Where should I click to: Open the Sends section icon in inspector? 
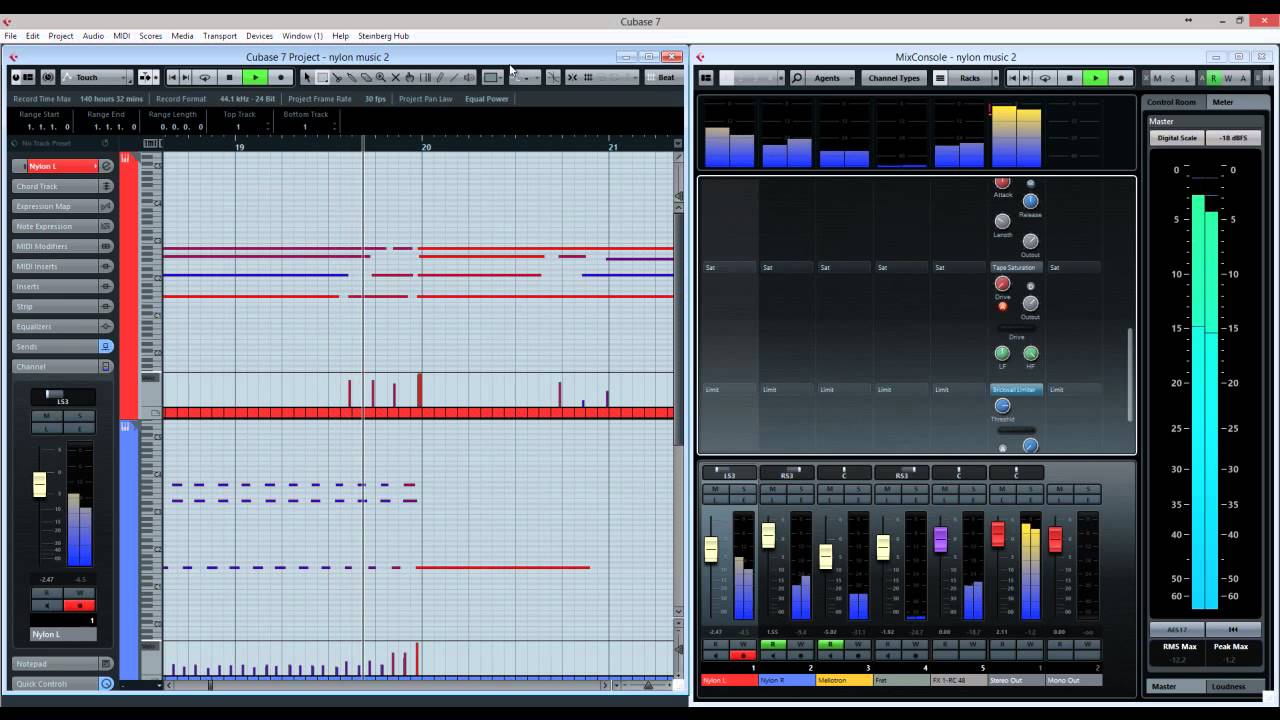[x=106, y=346]
